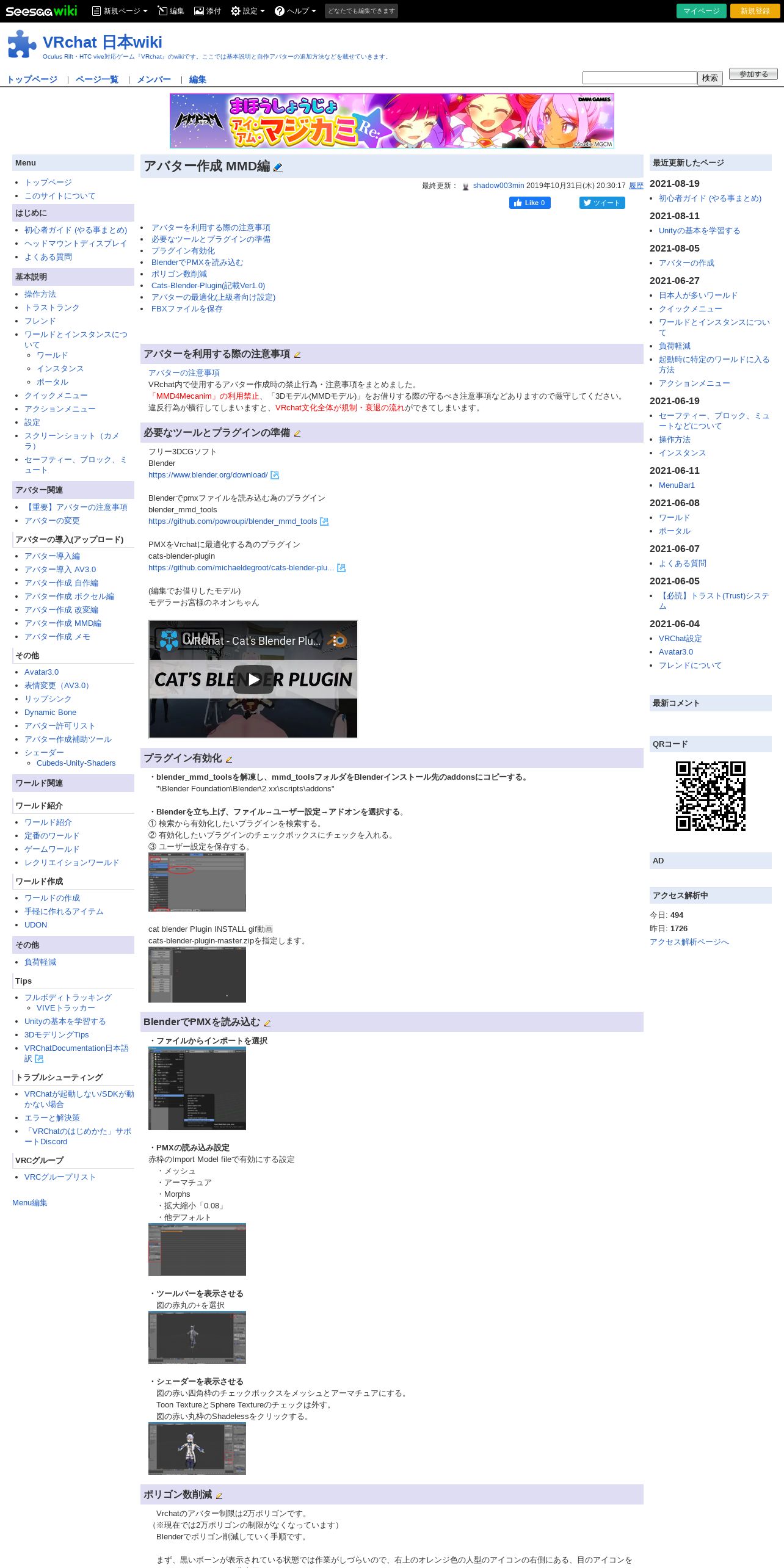Open the ページ一覧 navigation tab
The width and height of the screenshot is (784, 1568).
(x=97, y=79)
